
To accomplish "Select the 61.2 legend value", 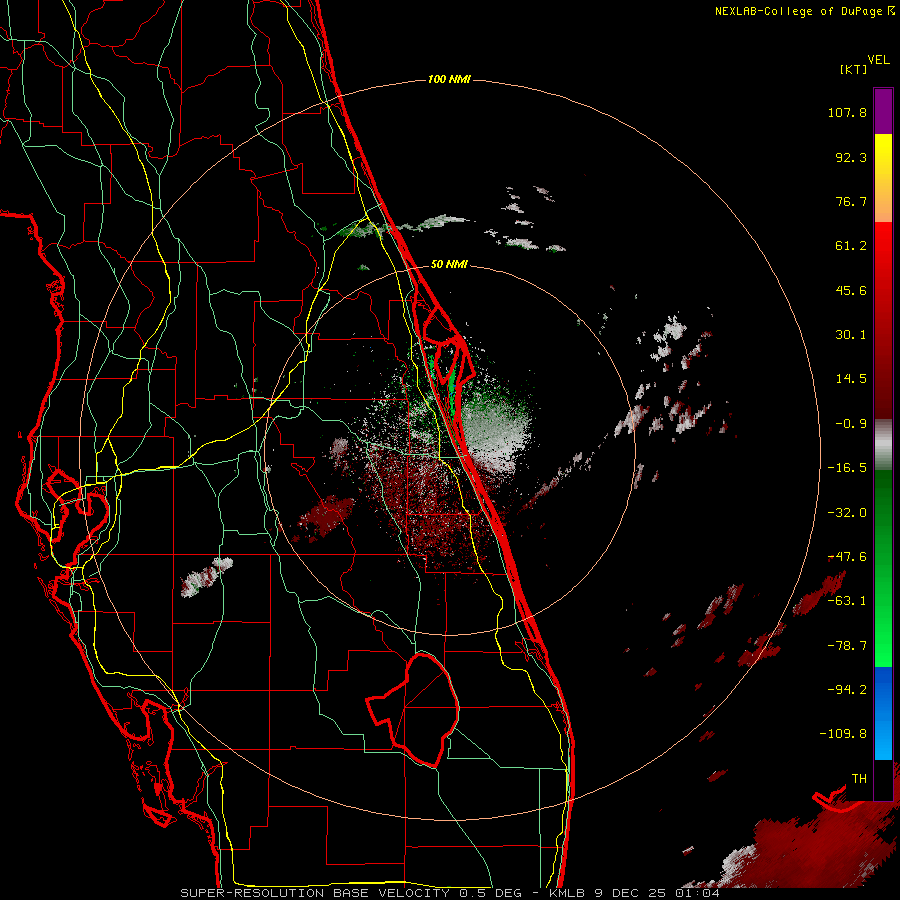I will [x=851, y=246].
